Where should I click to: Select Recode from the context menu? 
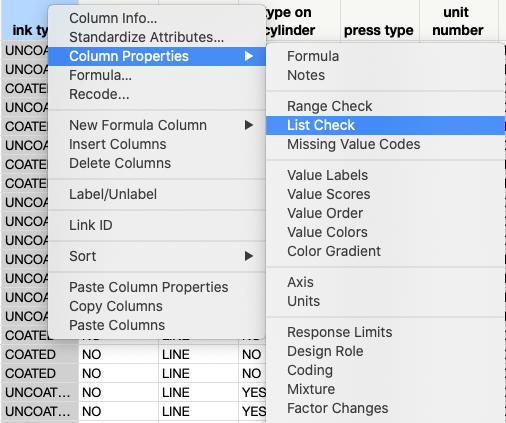click(x=99, y=94)
